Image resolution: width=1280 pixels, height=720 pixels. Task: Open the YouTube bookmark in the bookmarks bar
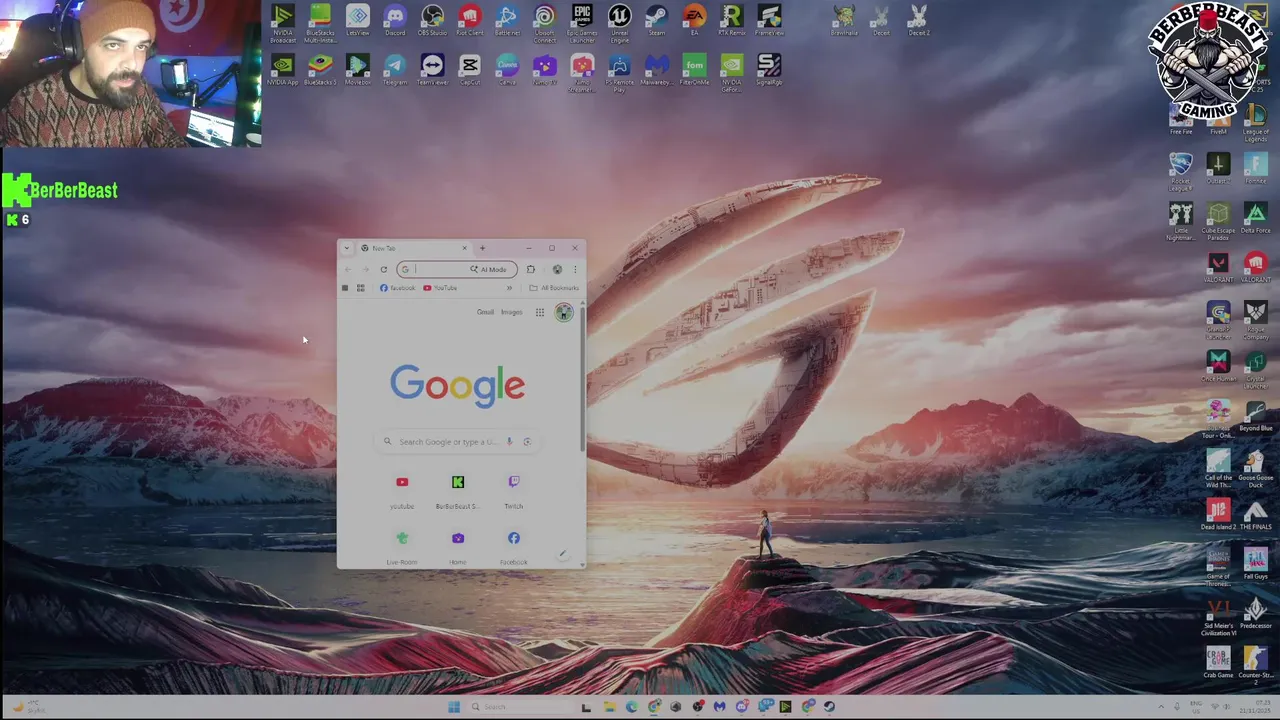[x=440, y=288]
